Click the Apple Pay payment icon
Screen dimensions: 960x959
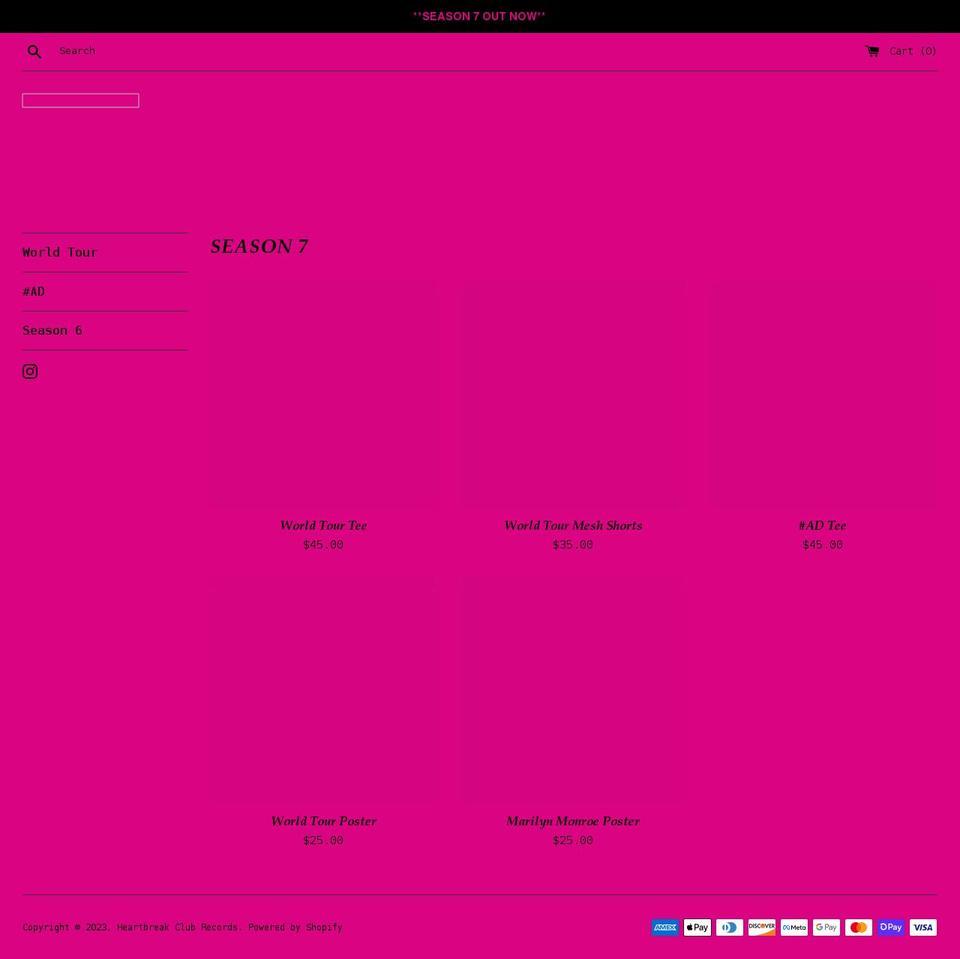(x=697, y=927)
